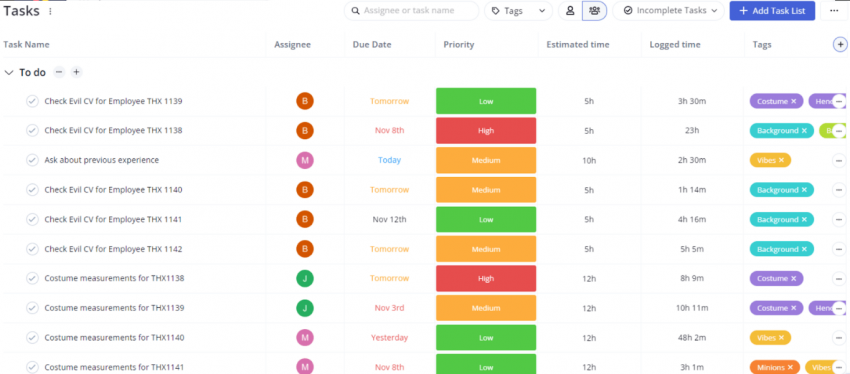This screenshot has height=374, width=850.
Task: Open the three-dot more options button
Action: pyautogui.click(x=834, y=11)
